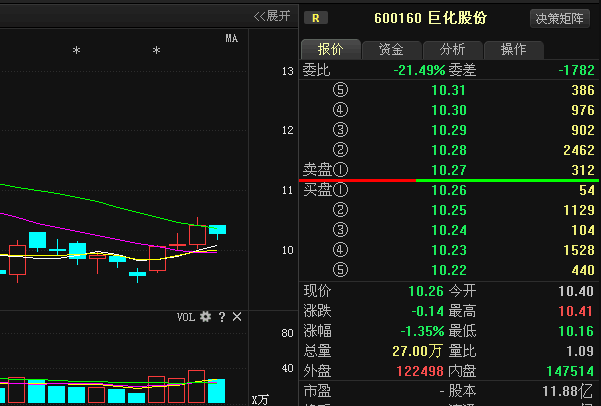Click 现价 value 10.26
601x406 pixels.
pyautogui.click(x=426, y=291)
